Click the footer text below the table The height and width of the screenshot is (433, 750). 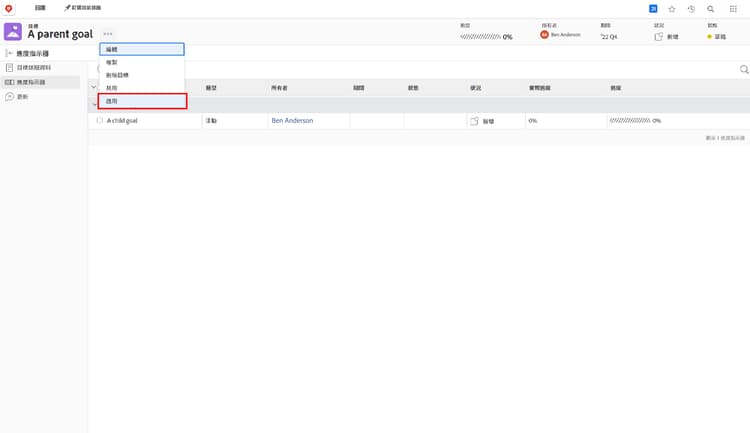click(725, 138)
